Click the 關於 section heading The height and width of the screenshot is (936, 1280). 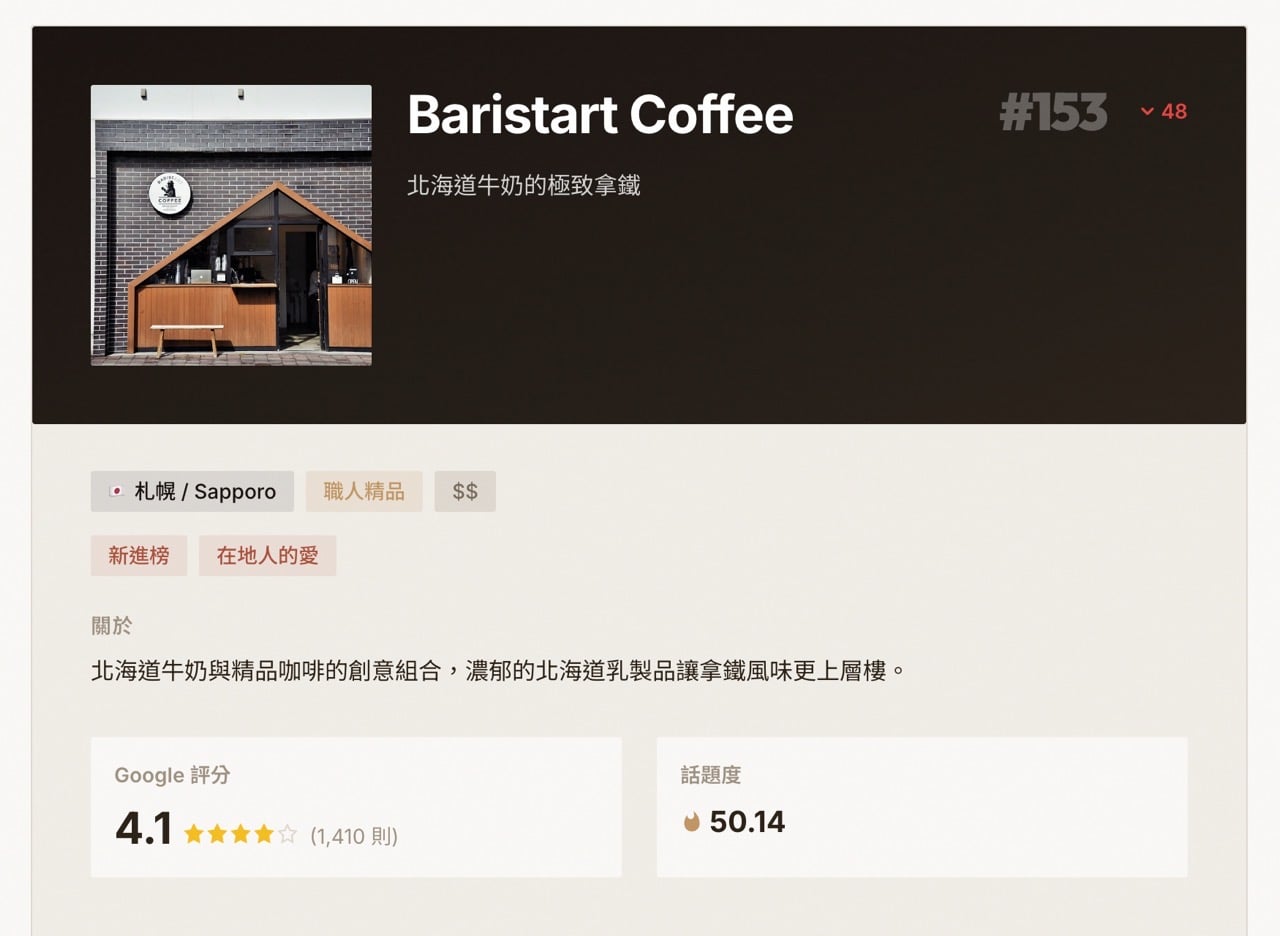click(111, 626)
